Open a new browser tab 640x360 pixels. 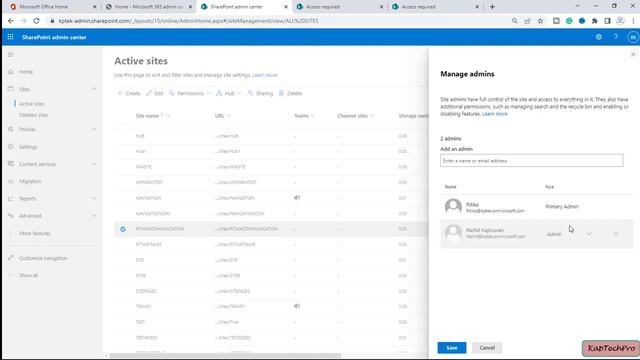coord(492,7)
